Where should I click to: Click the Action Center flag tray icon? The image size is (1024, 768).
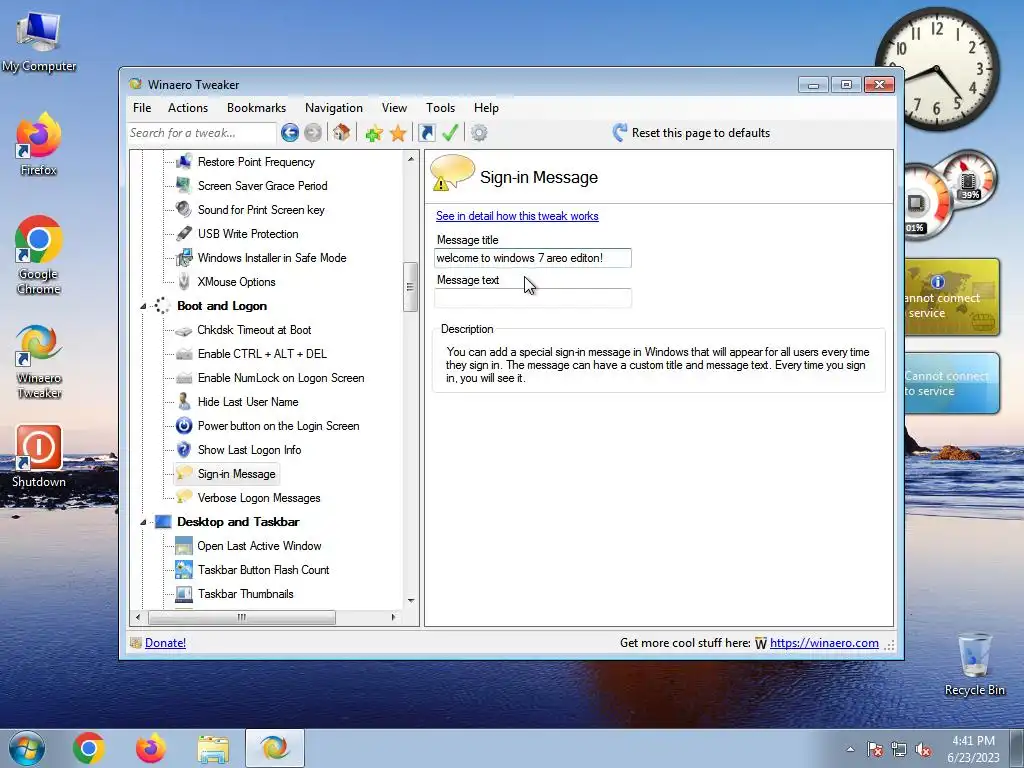875,750
